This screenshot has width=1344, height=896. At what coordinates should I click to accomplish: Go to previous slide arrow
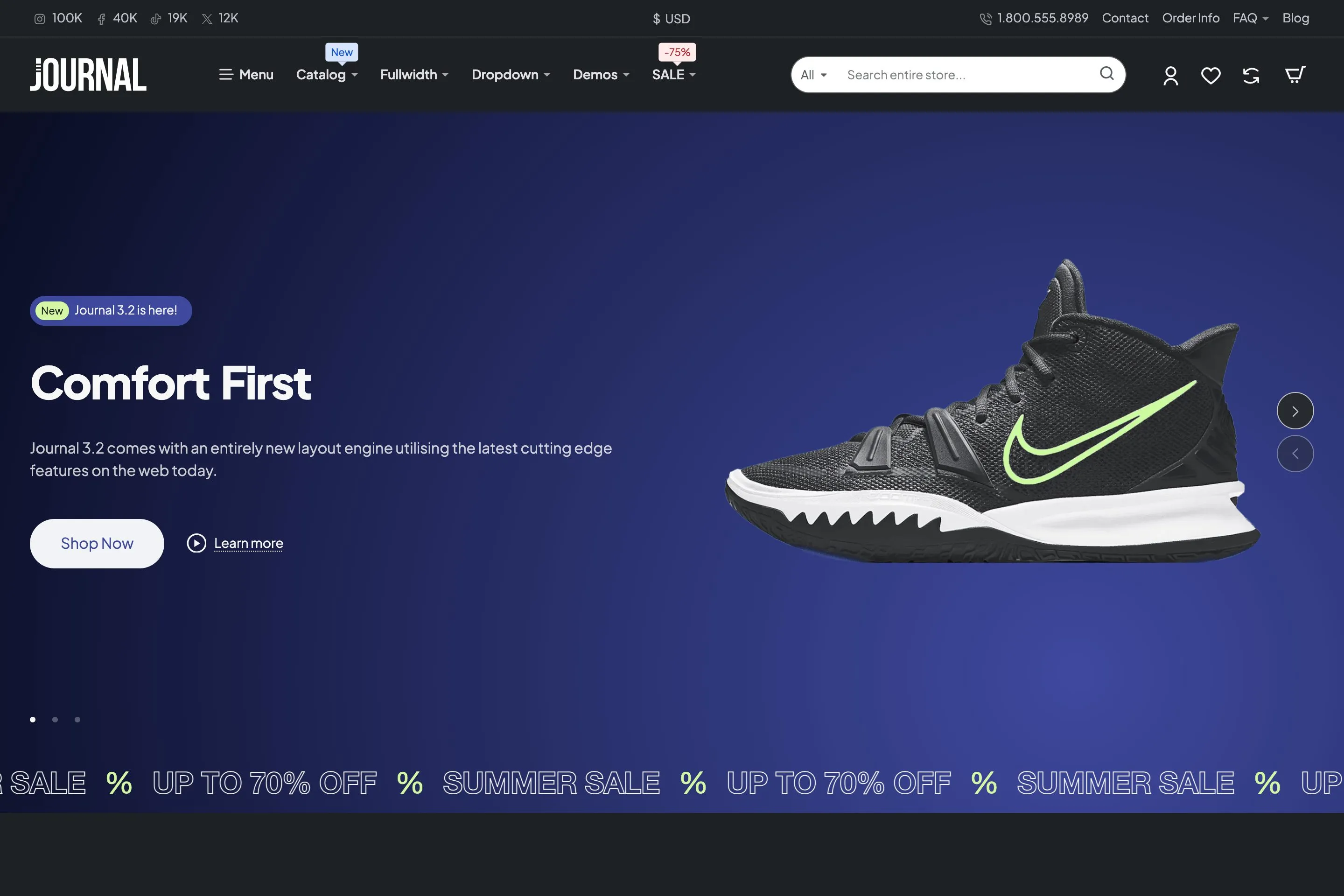tap(1295, 454)
